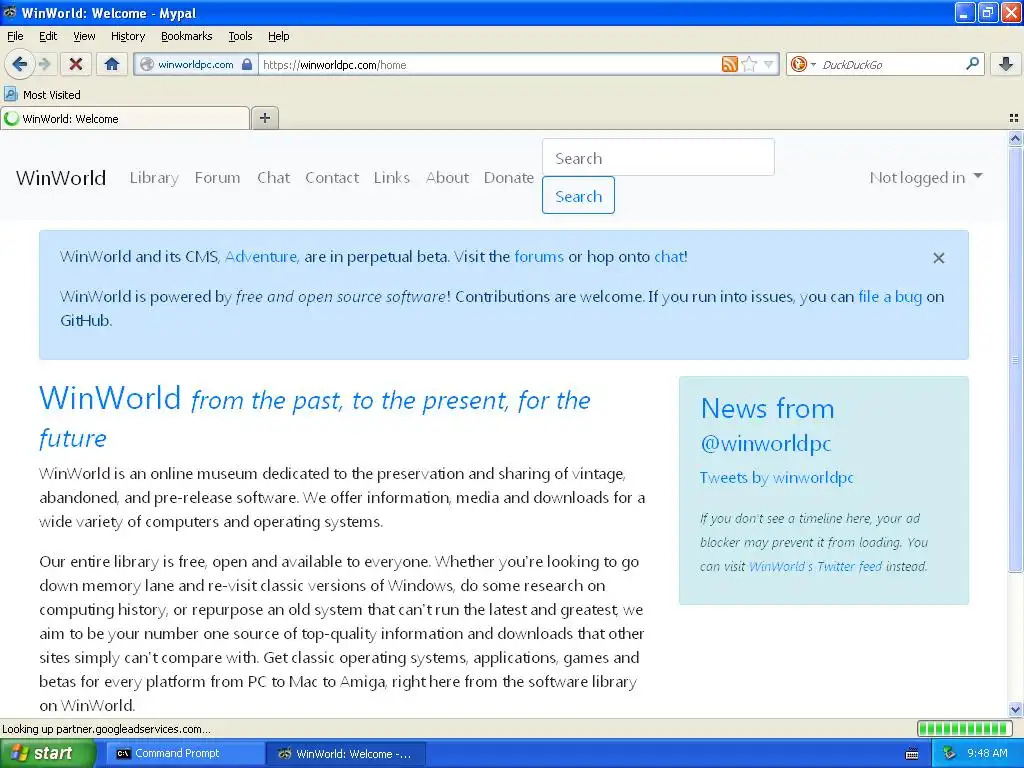The height and width of the screenshot is (768, 1024).
Task: Click the network tray icon beside clock
Action: (x=950, y=754)
